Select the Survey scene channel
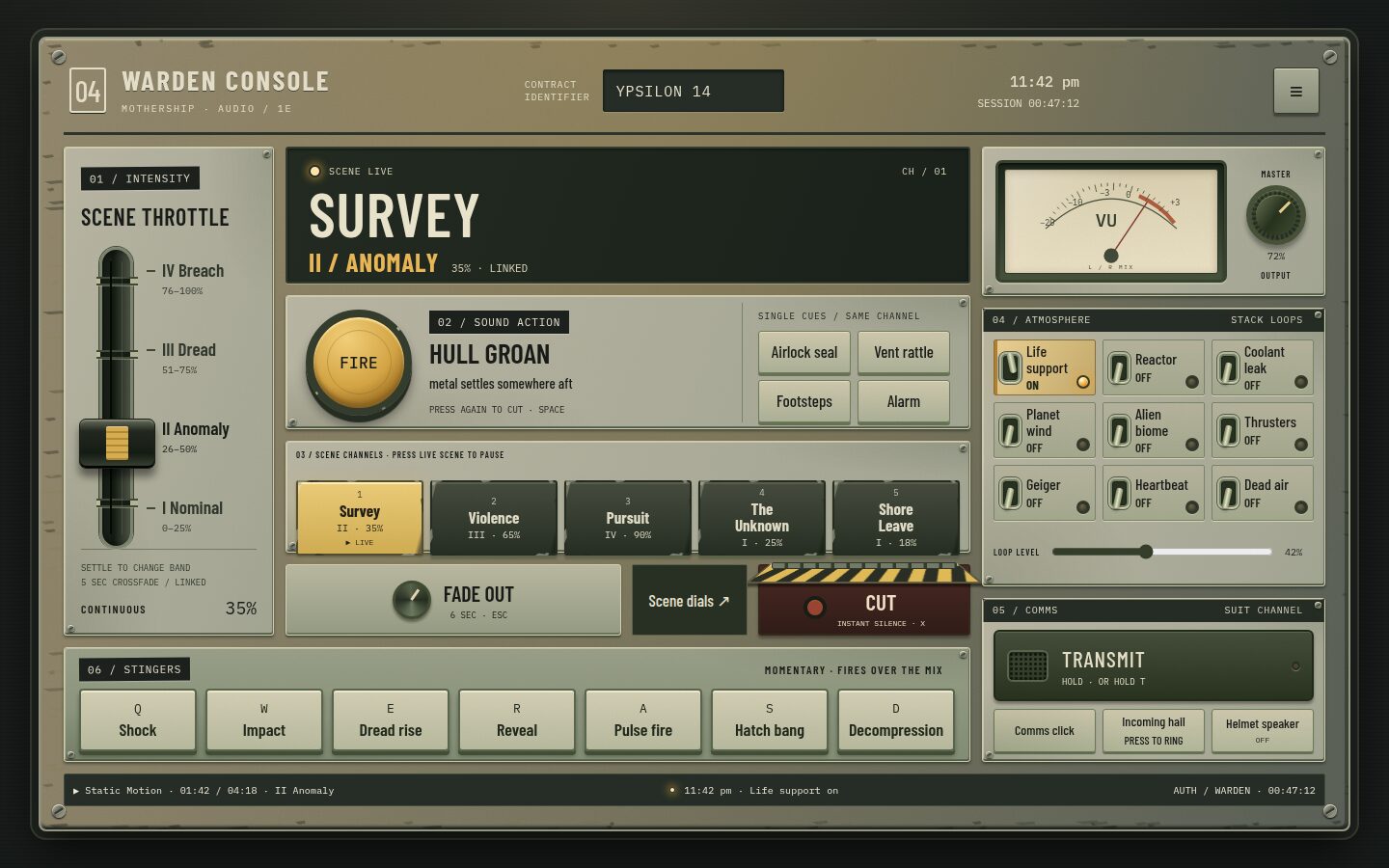Screen dimensions: 1389x868 [x=360, y=518]
